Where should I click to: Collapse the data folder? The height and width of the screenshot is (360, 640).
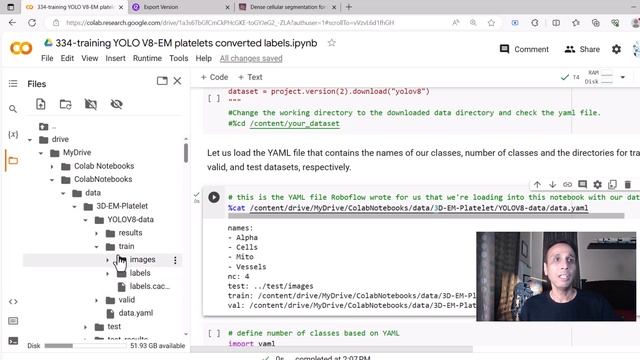63,193
